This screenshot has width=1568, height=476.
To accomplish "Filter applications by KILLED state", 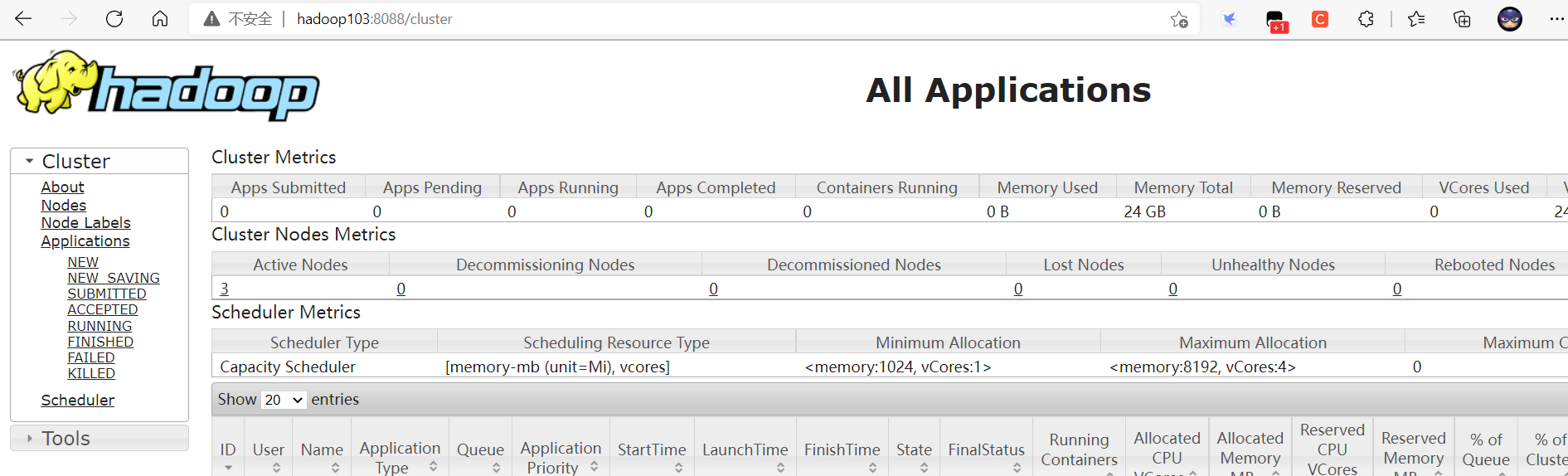I will pos(91,373).
